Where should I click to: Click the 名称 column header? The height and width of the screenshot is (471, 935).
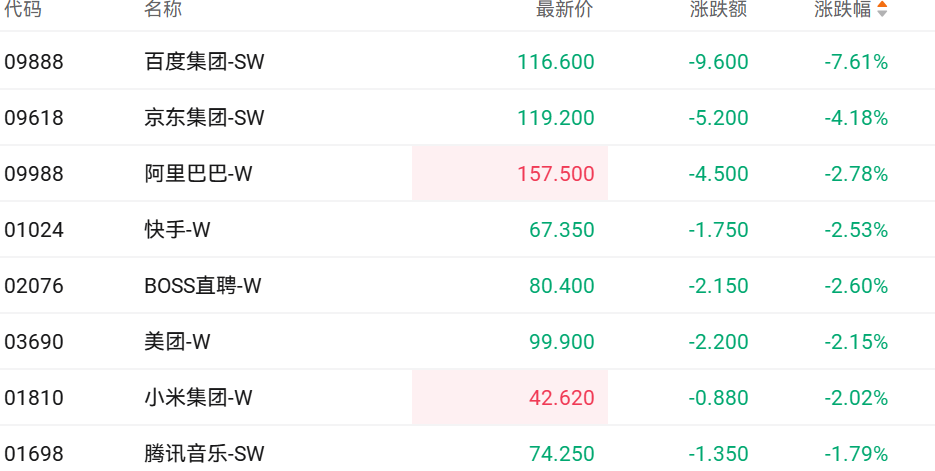[163, 10]
